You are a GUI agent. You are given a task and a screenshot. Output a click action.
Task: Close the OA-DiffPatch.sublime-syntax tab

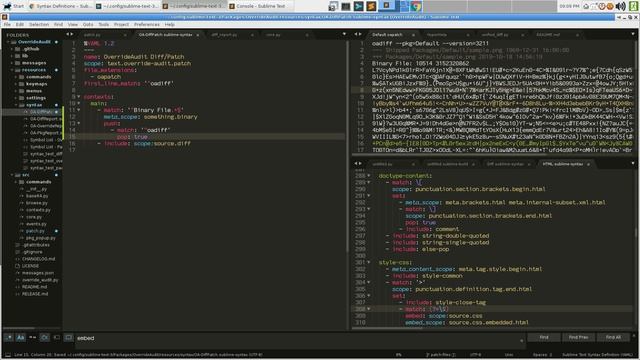click(x=198, y=36)
